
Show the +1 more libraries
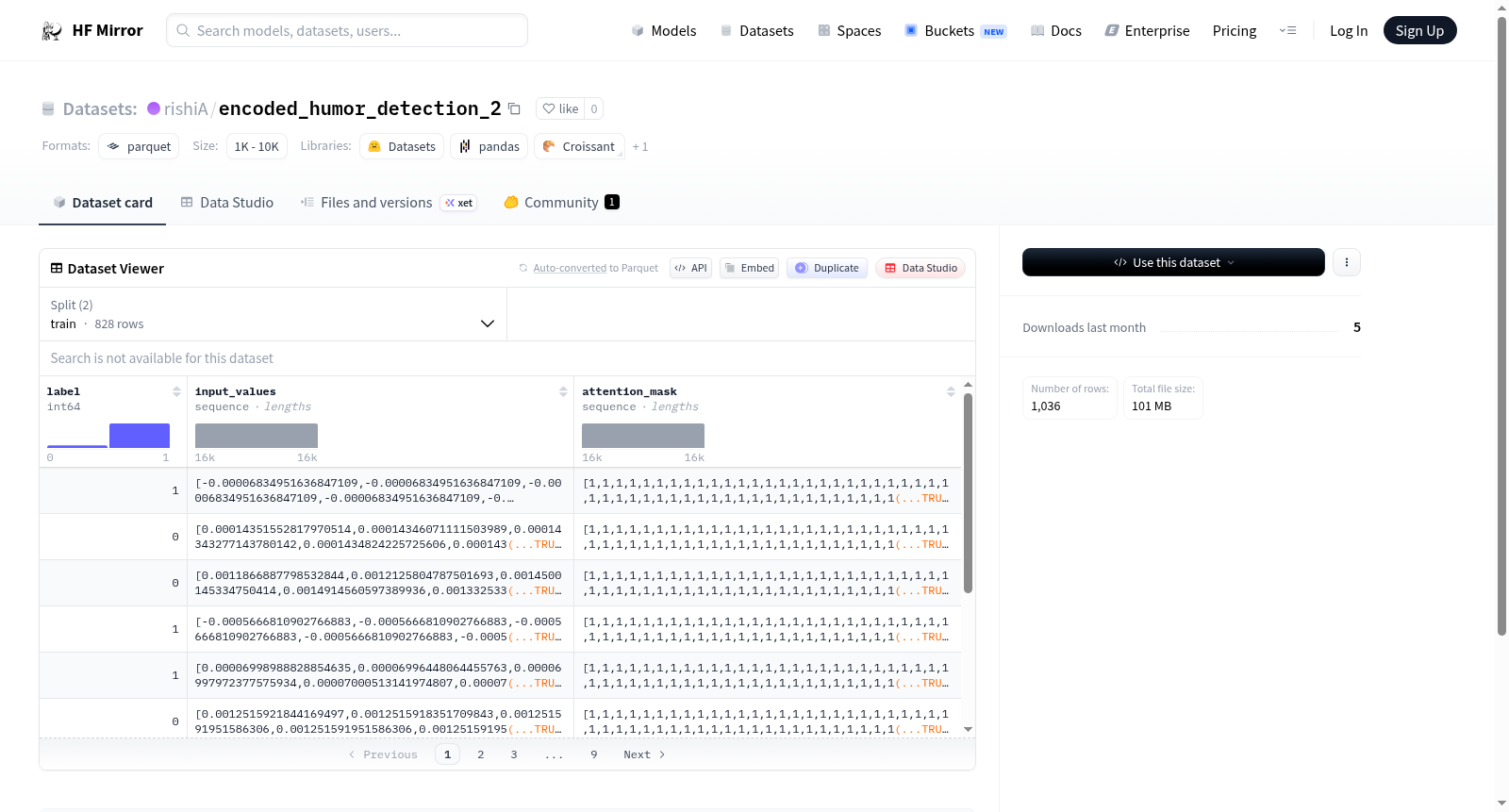(640, 146)
